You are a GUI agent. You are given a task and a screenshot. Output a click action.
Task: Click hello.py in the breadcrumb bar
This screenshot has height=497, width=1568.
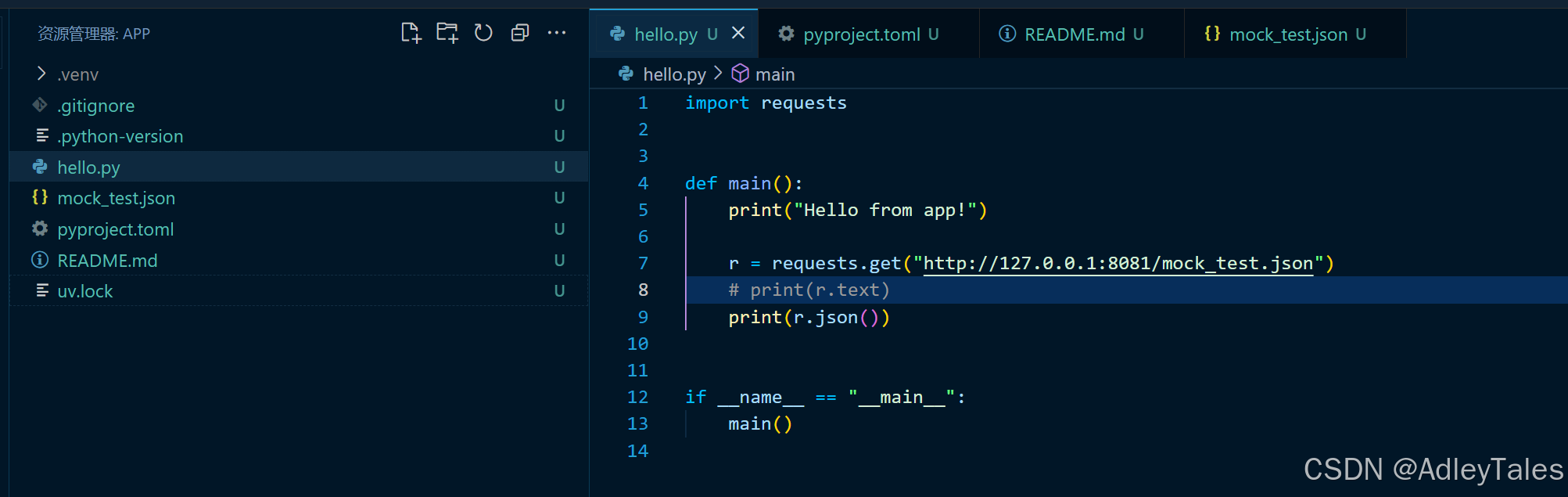pos(674,74)
